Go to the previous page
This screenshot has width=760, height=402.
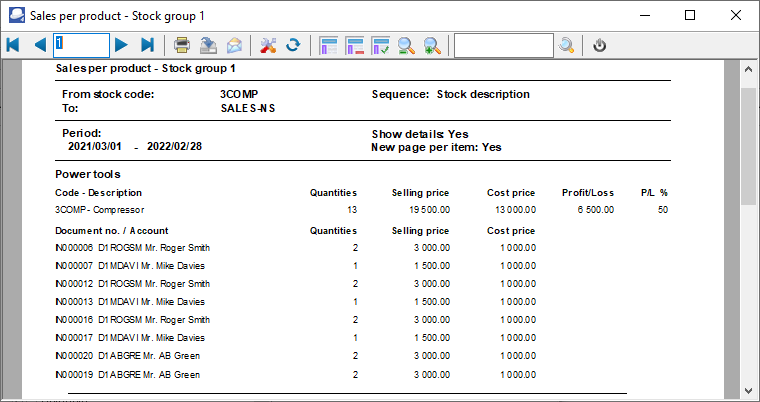40,45
